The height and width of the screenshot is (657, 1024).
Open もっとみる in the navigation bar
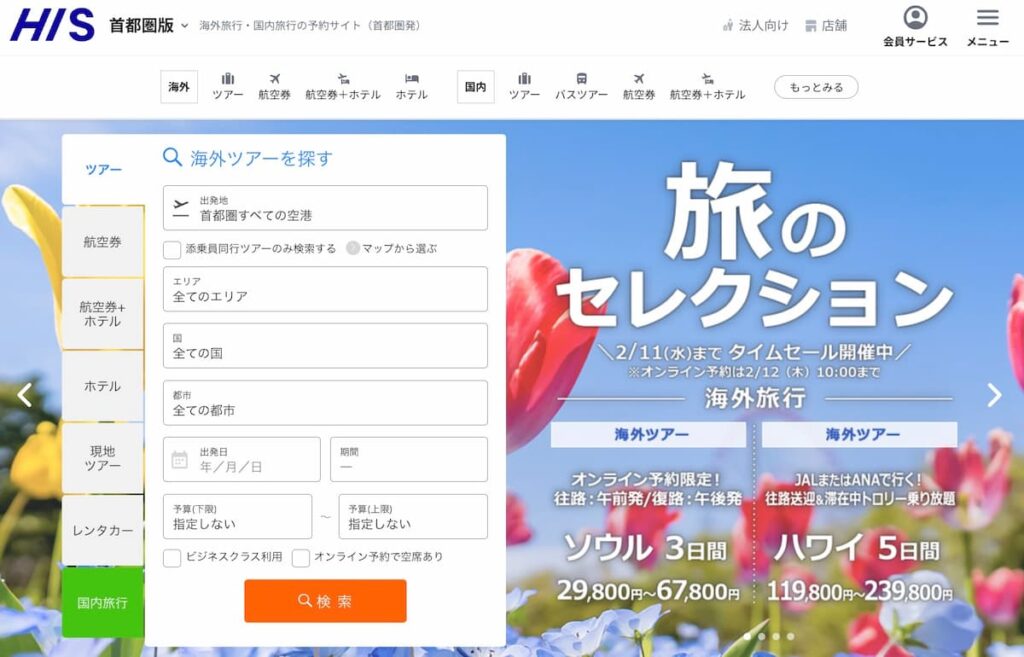[816, 88]
